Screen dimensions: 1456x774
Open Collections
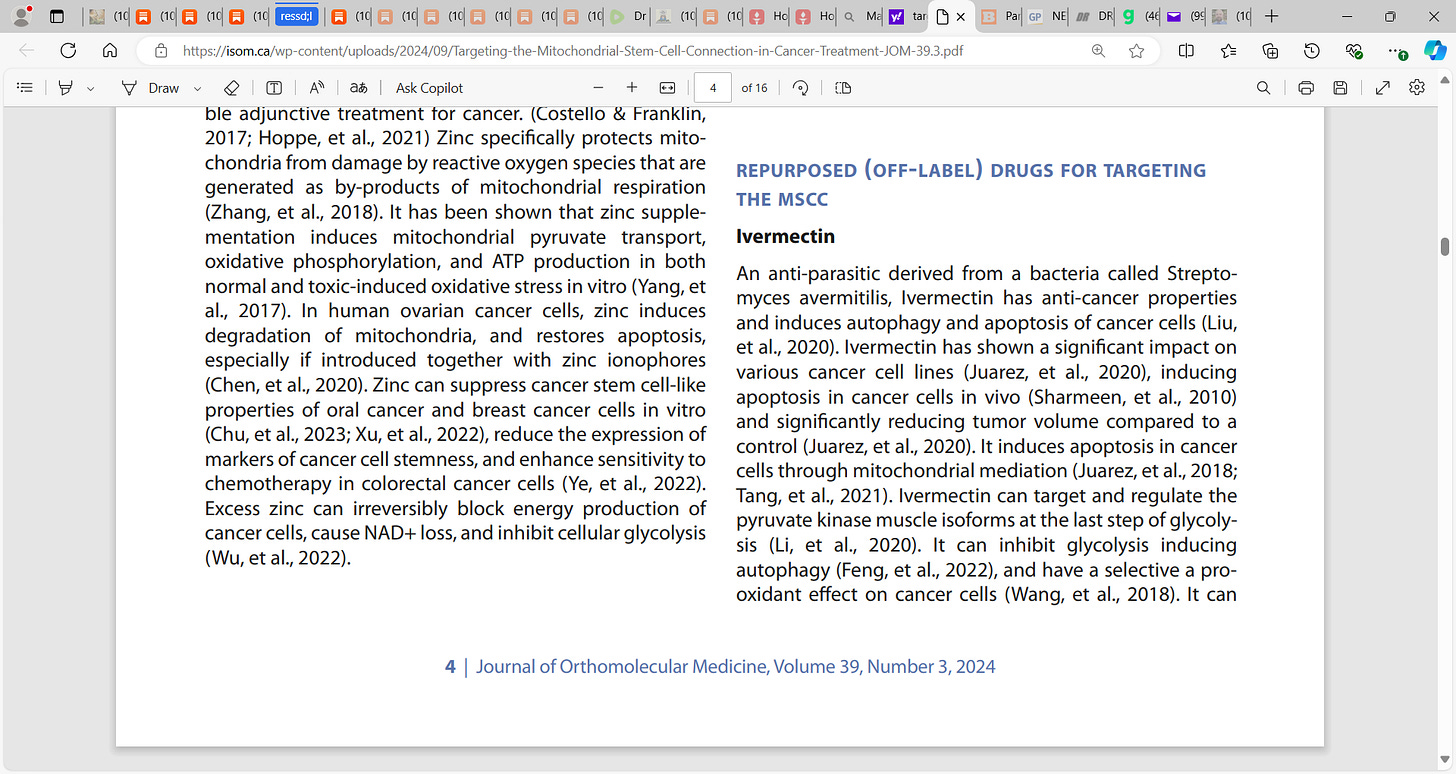[1270, 51]
